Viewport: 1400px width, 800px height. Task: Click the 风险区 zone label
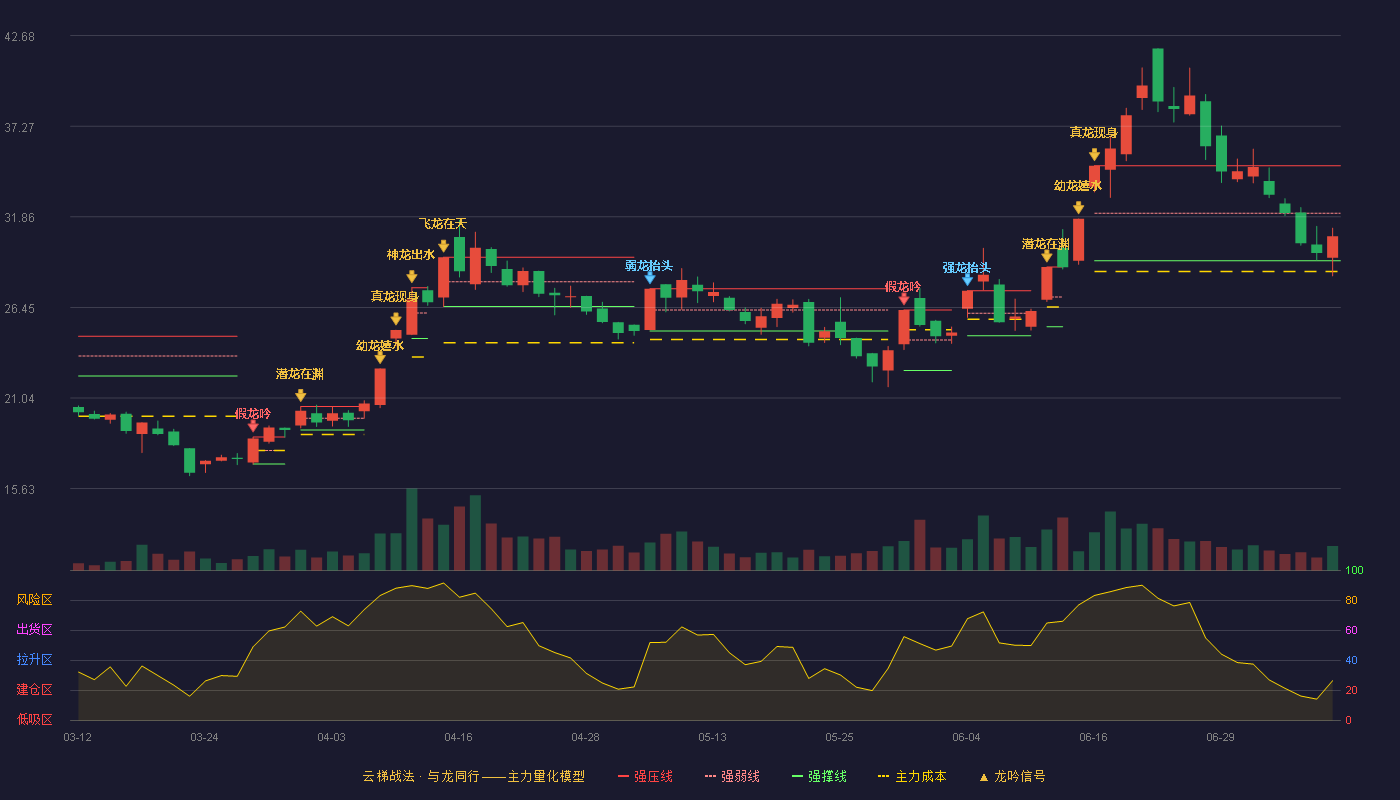click(x=34, y=600)
